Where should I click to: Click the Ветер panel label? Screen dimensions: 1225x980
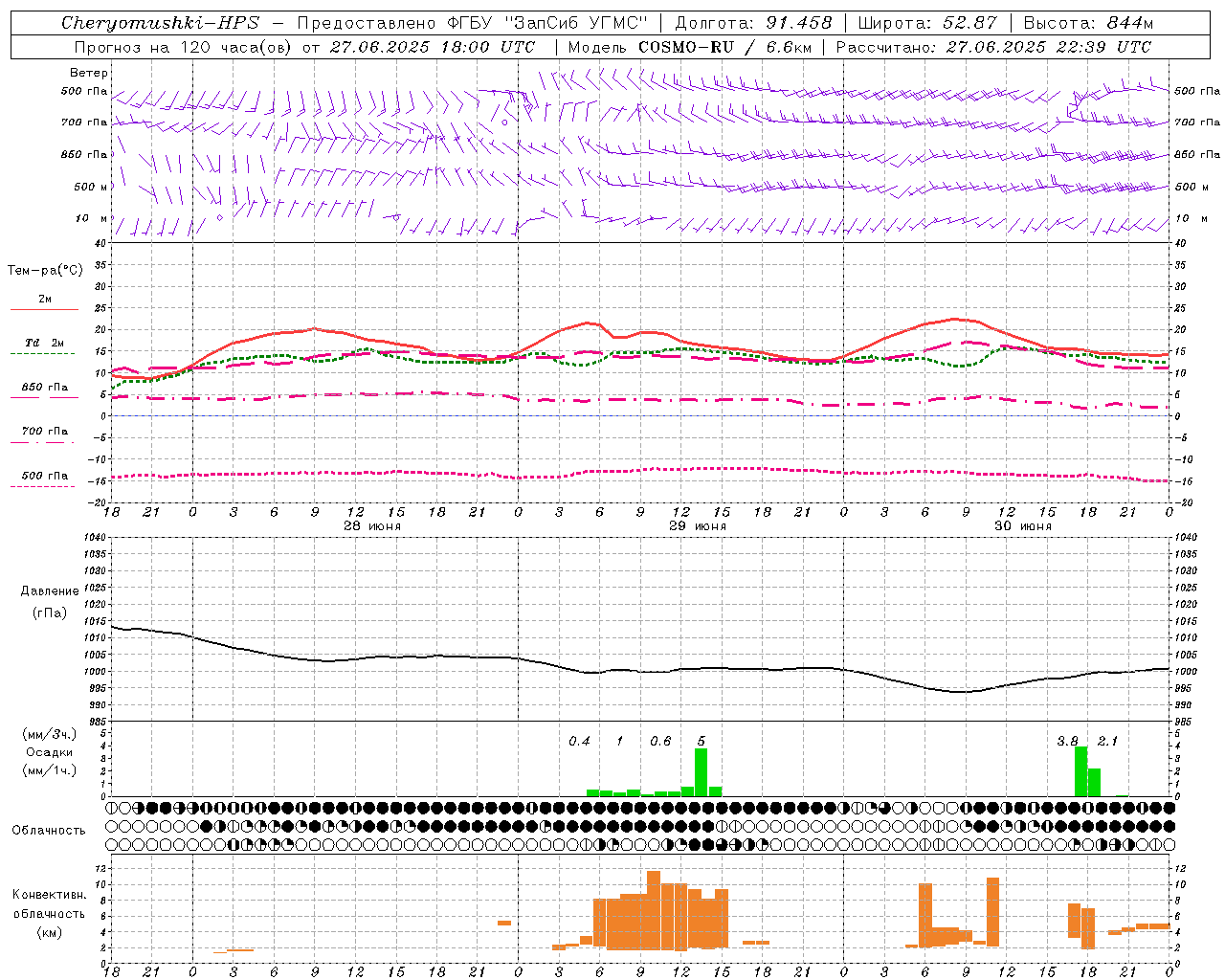pos(89,73)
